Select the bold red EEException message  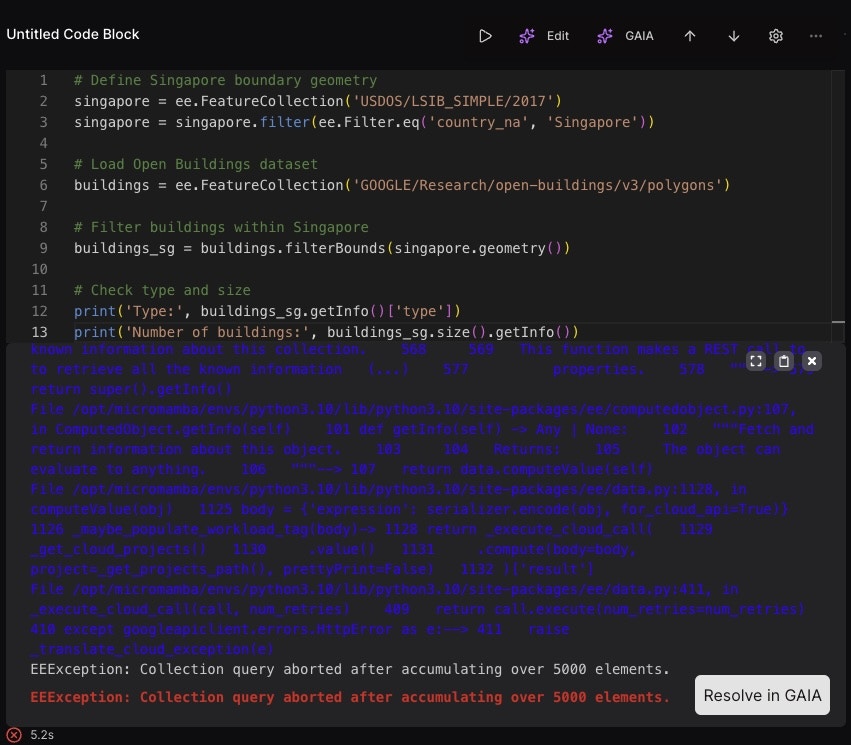click(350, 697)
